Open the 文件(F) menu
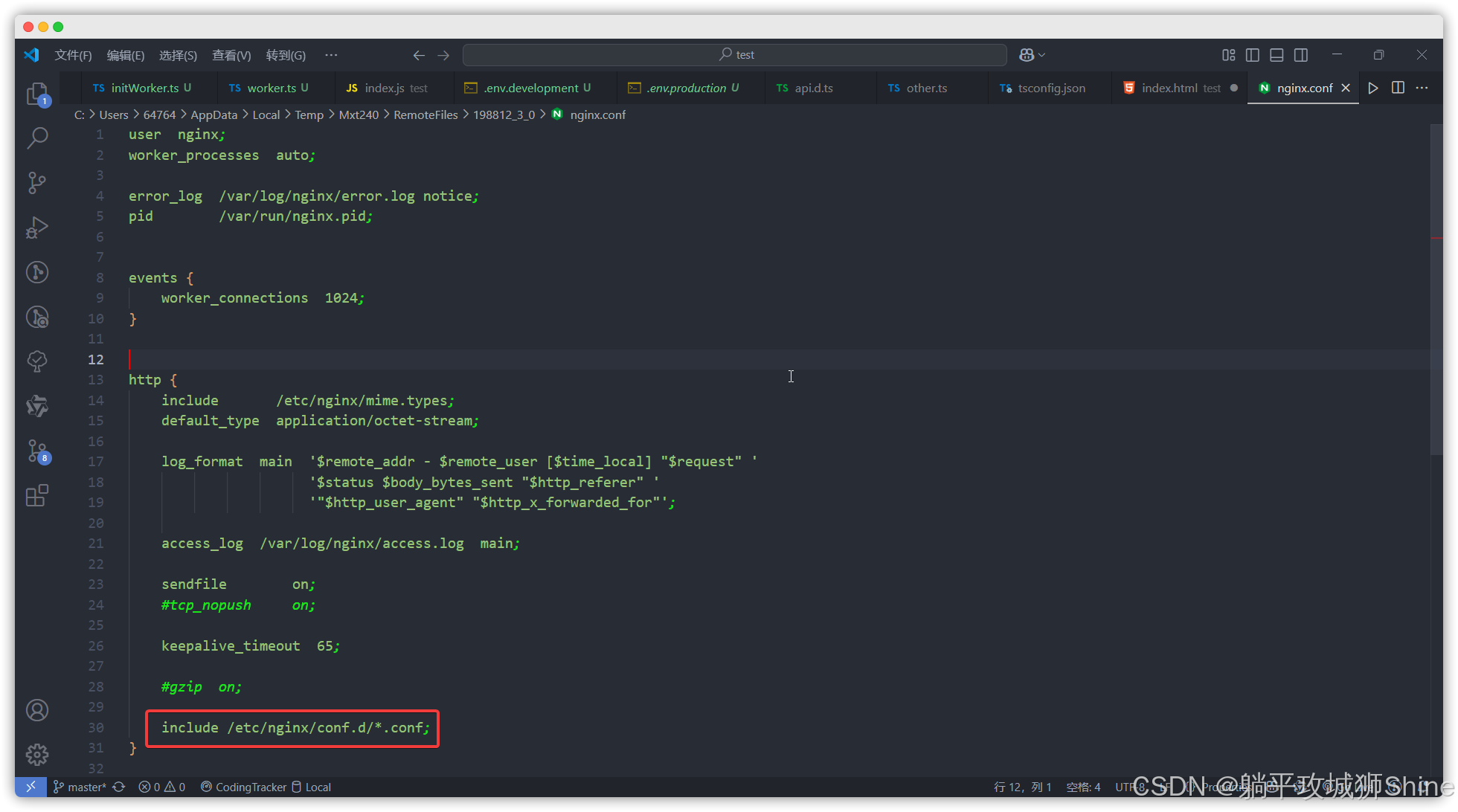Image resolution: width=1458 pixels, height=812 pixels. tap(73, 55)
